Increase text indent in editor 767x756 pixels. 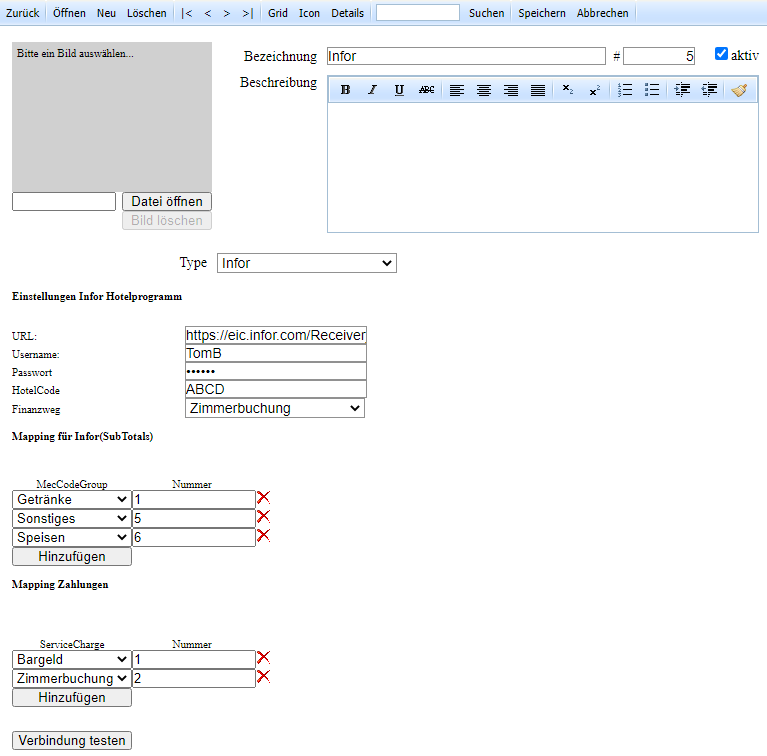(682, 90)
